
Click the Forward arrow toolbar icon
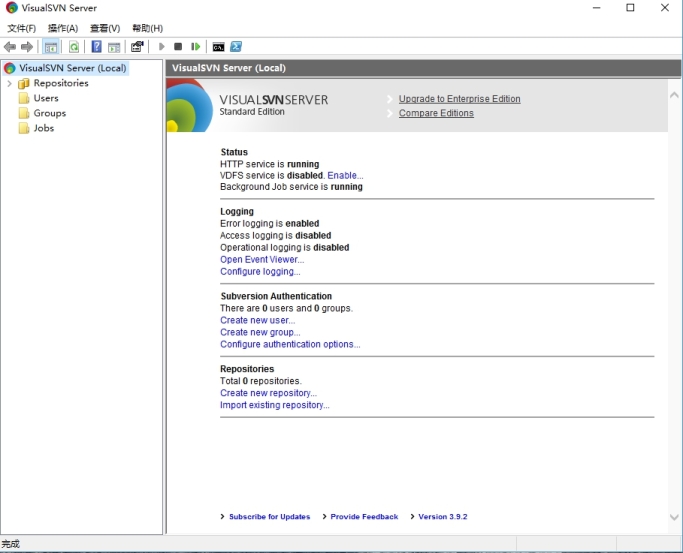coord(27,47)
